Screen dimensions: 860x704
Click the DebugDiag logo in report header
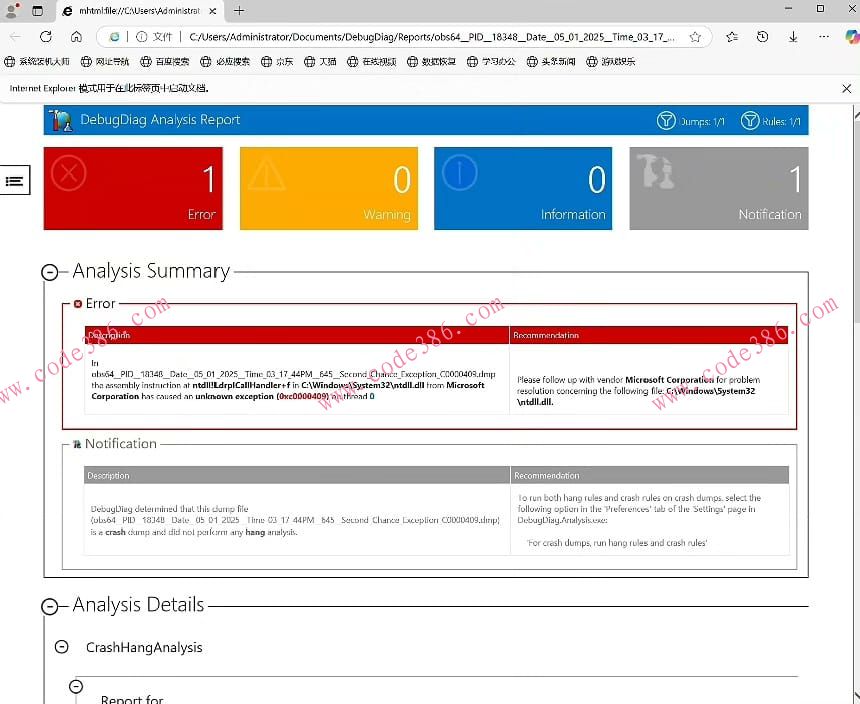tap(62, 120)
